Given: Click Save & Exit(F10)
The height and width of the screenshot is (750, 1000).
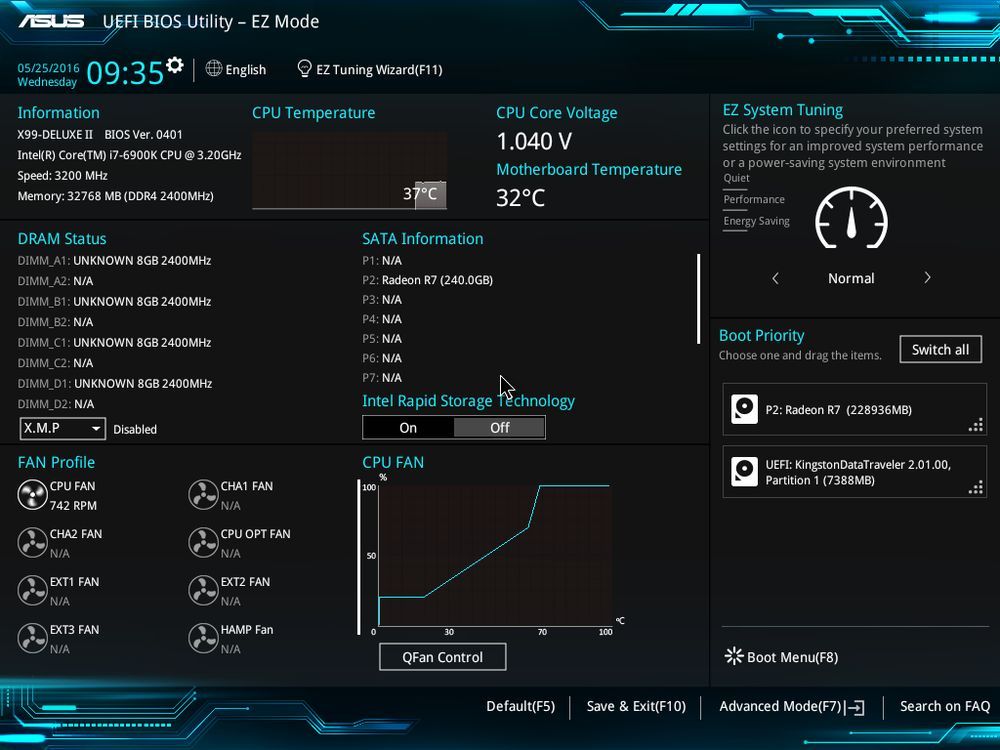Looking at the screenshot, I should pos(636,706).
